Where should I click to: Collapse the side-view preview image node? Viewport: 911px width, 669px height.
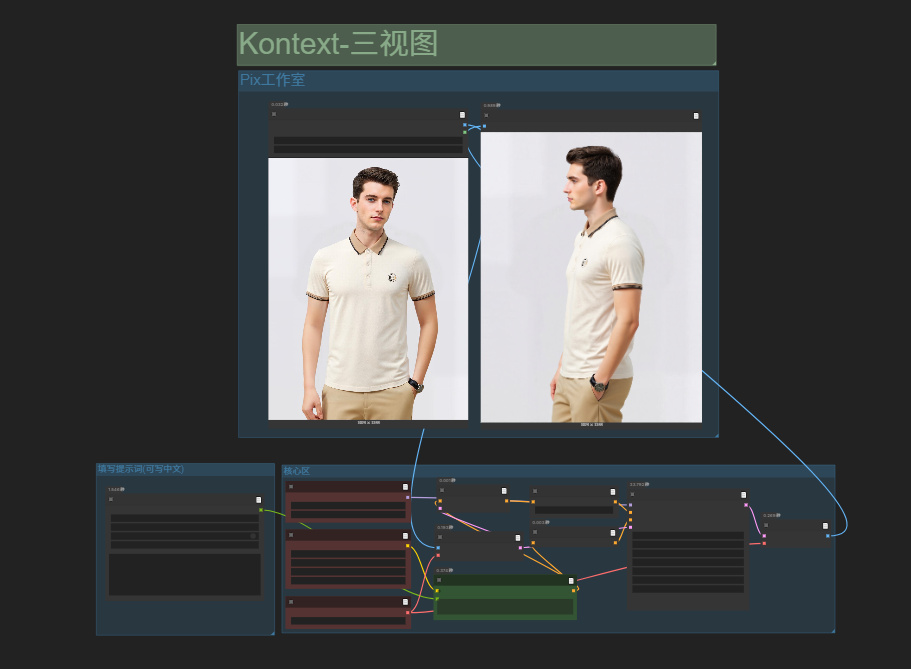click(x=486, y=116)
